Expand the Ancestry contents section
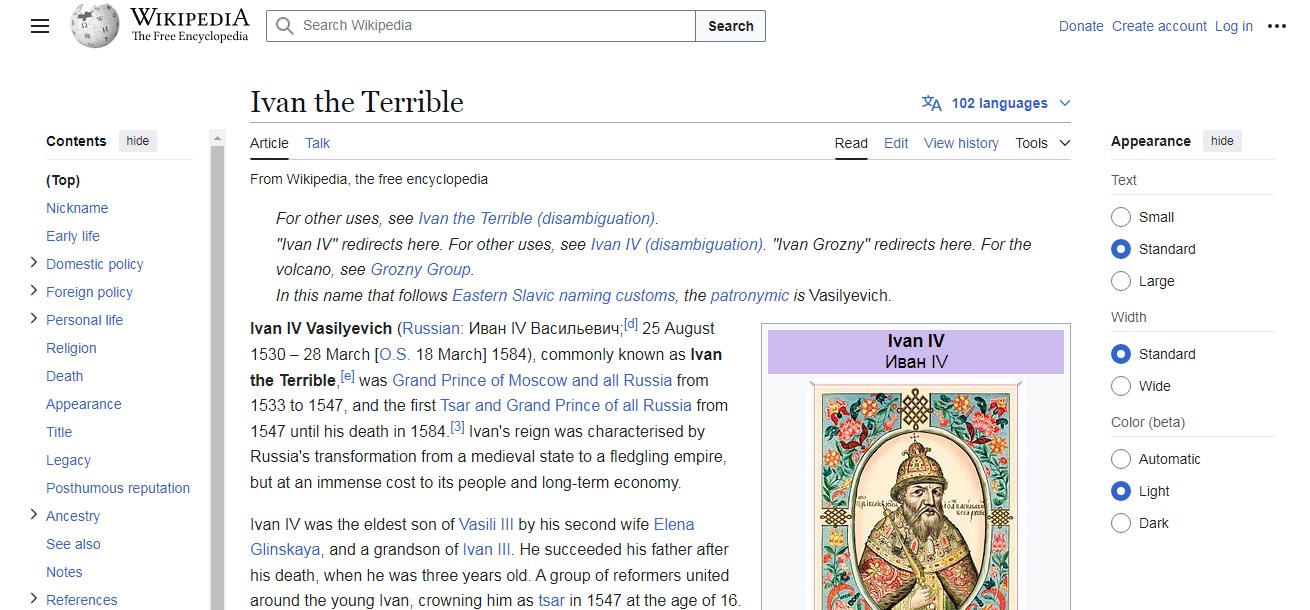The height and width of the screenshot is (610, 1310). [x=34, y=515]
